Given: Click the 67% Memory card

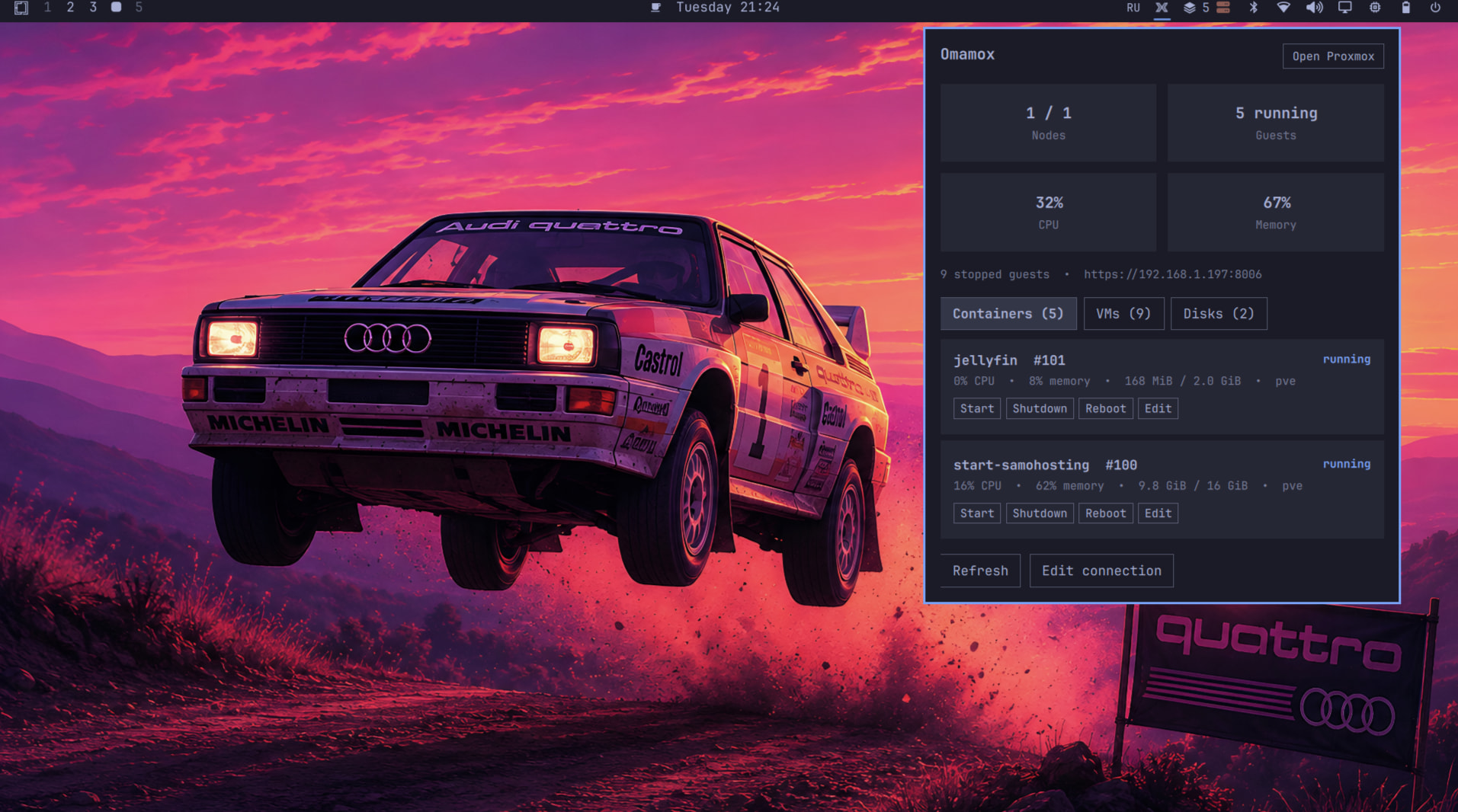Looking at the screenshot, I should pyautogui.click(x=1276, y=213).
